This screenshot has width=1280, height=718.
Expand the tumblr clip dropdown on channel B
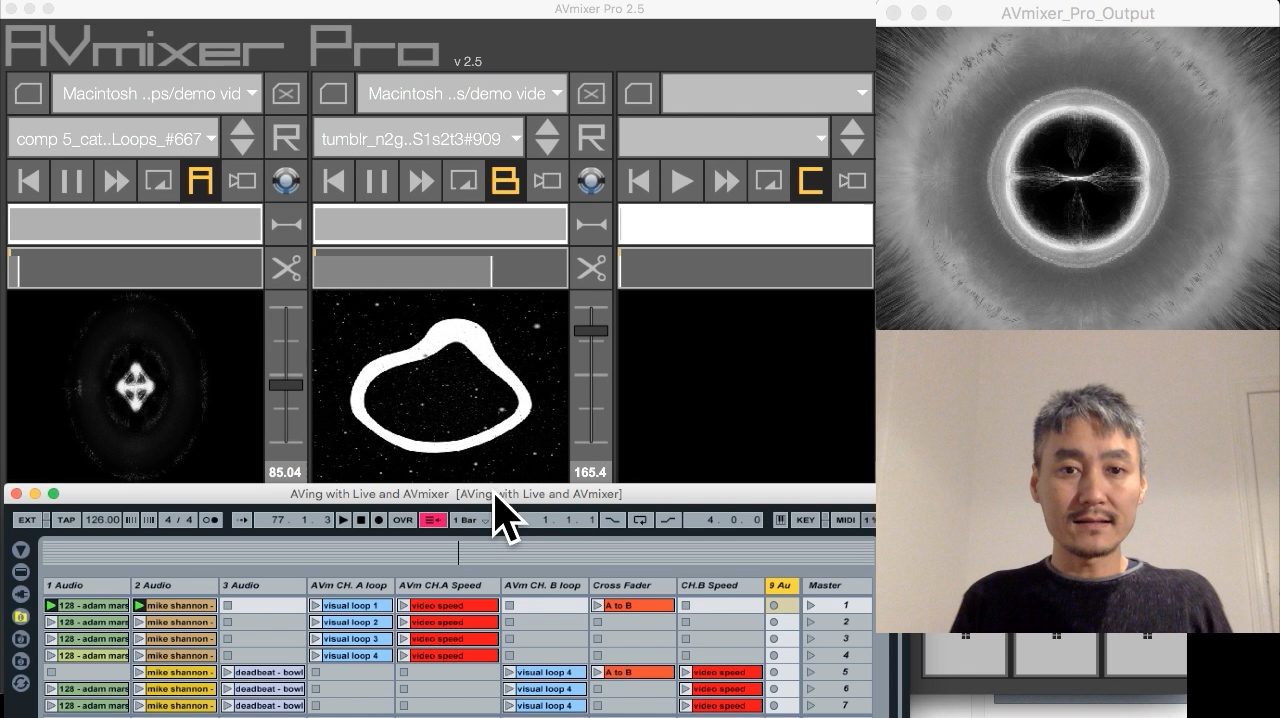(420, 139)
